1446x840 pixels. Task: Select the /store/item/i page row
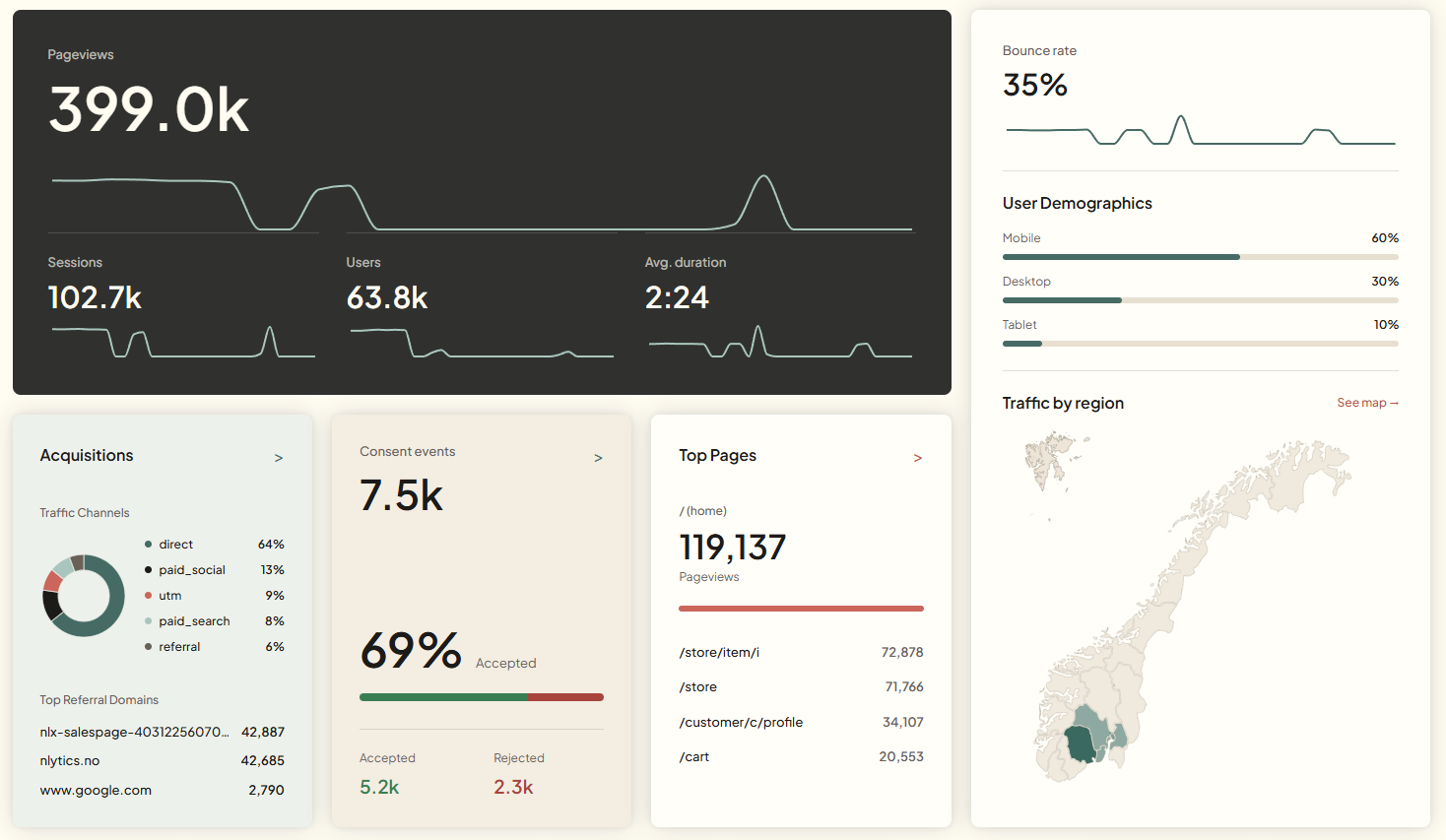pyautogui.click(x=801, y=652)
